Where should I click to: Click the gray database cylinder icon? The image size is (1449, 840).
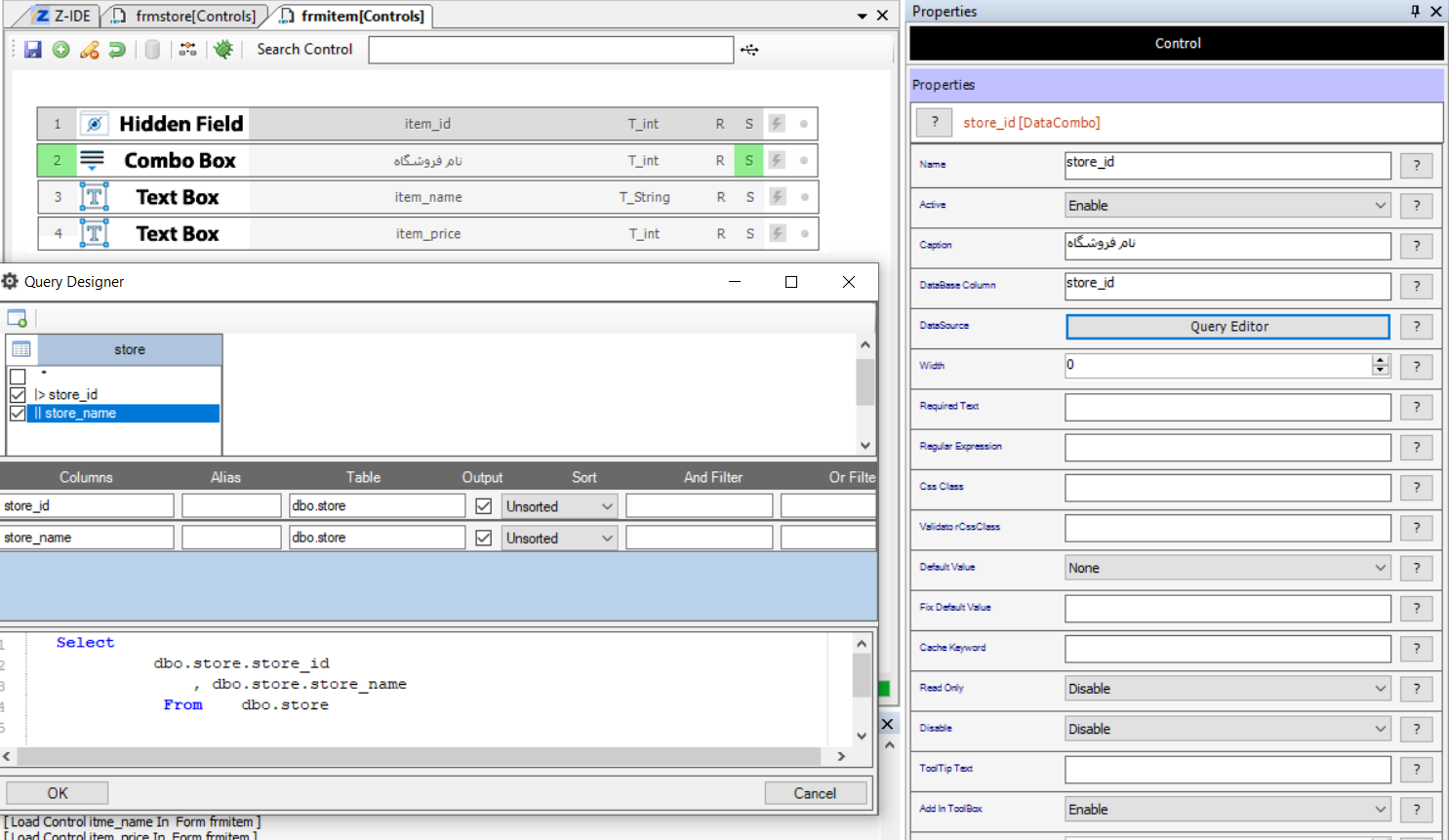[152, 50]
